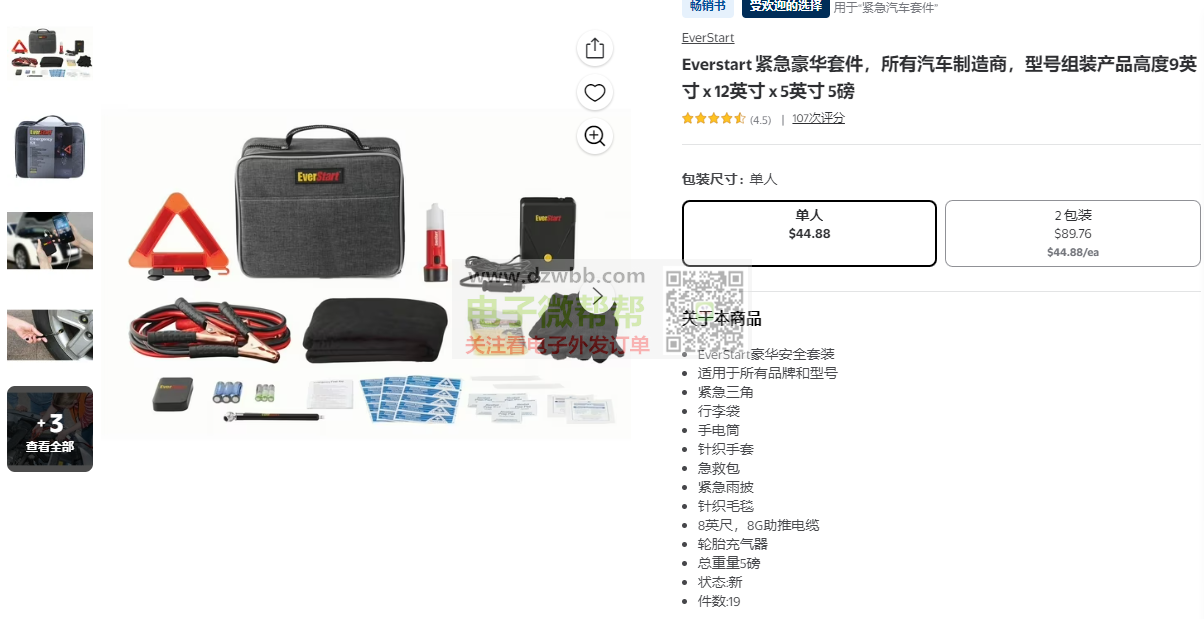Screen dimensions: 1204x619
Task: Select the 单人 pack size option
Action: [x=809, y=233]
